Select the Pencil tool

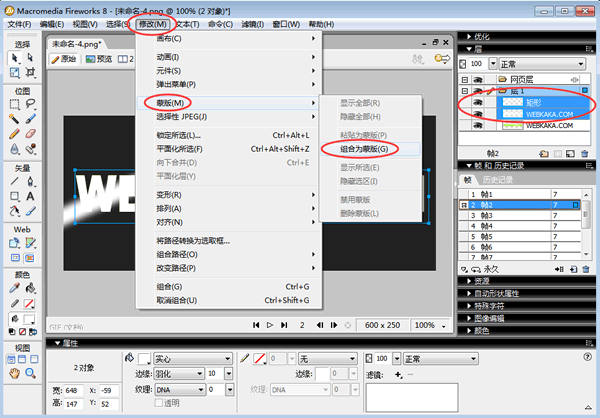tap(15, 134)
